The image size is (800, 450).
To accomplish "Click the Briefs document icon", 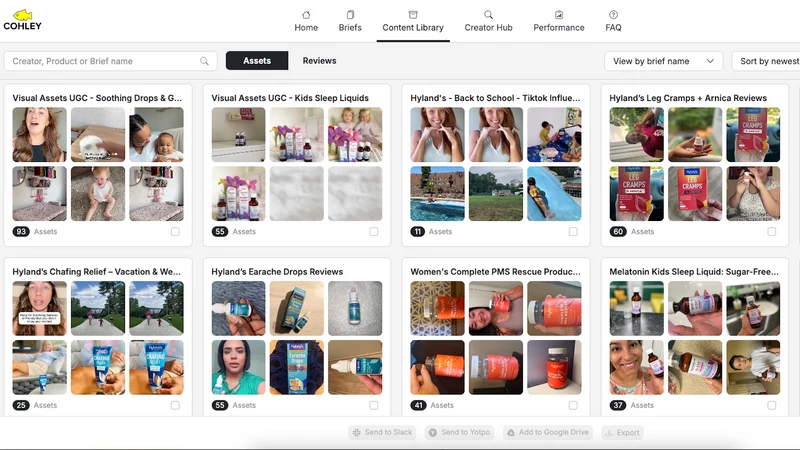I will coord(350,15).
